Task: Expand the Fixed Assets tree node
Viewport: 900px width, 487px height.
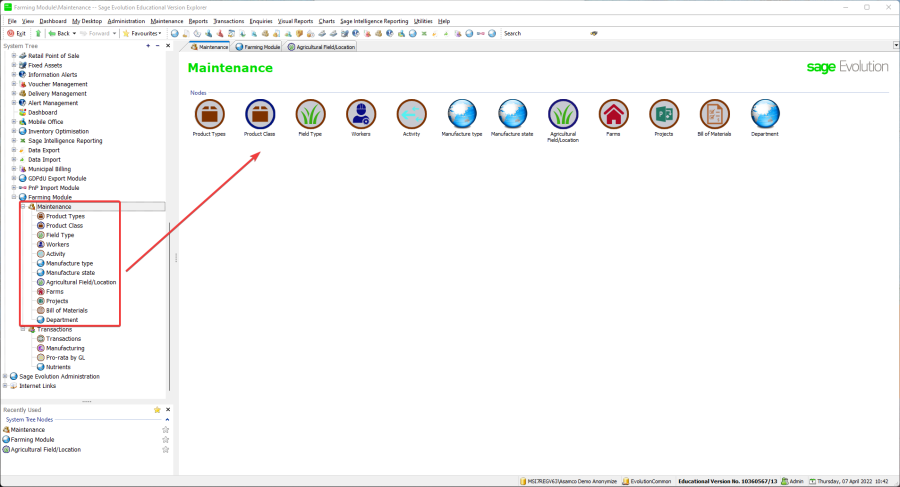Action: [14, 65]
